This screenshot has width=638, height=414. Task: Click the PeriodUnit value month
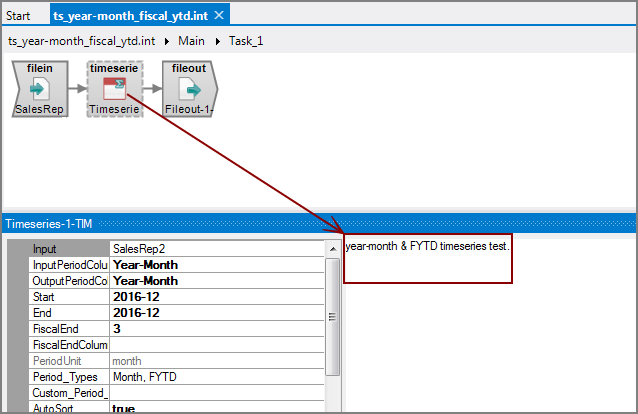(x=217, y=361)
